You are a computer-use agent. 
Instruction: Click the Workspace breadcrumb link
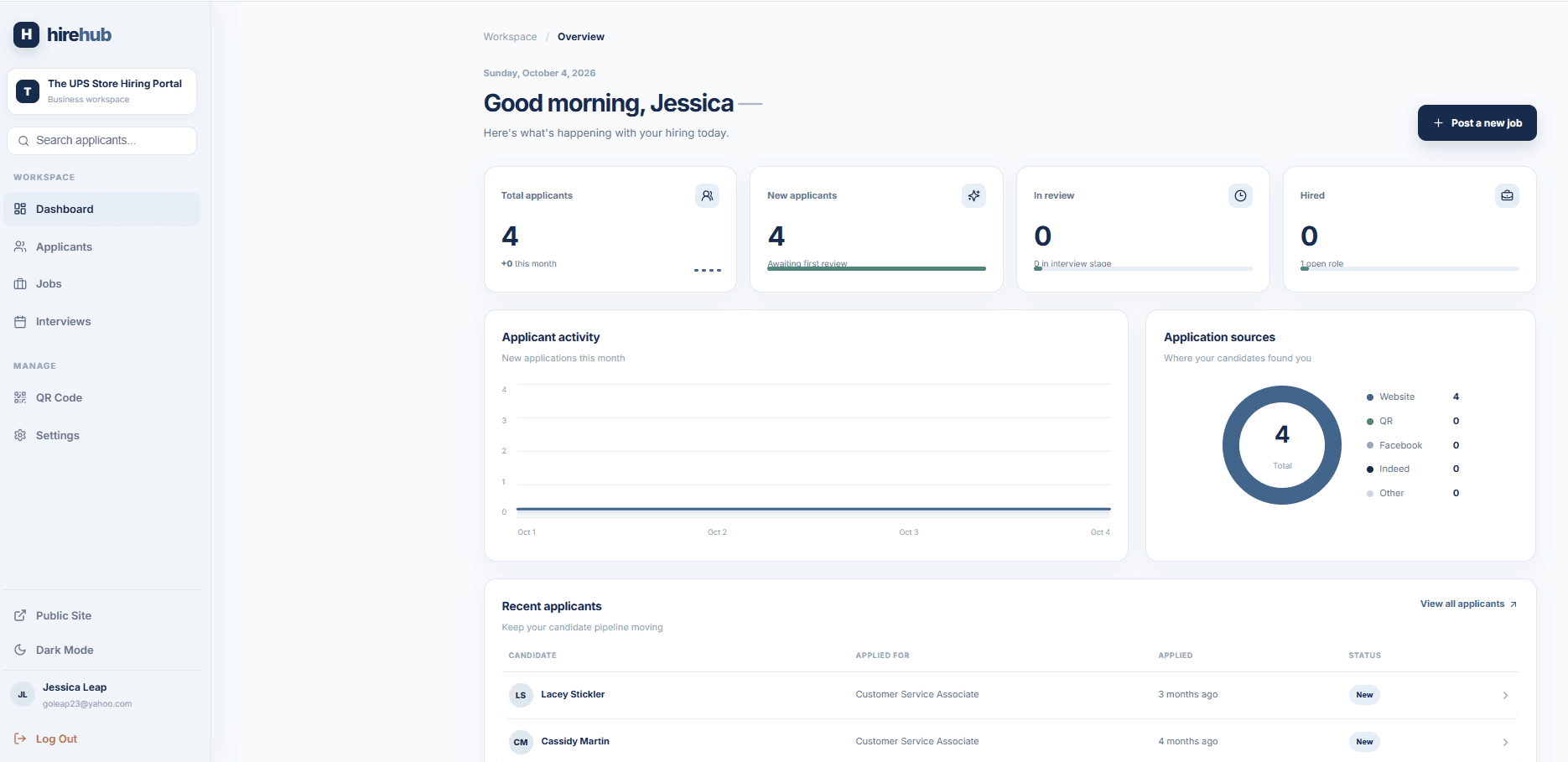click(x=510, y=37)
